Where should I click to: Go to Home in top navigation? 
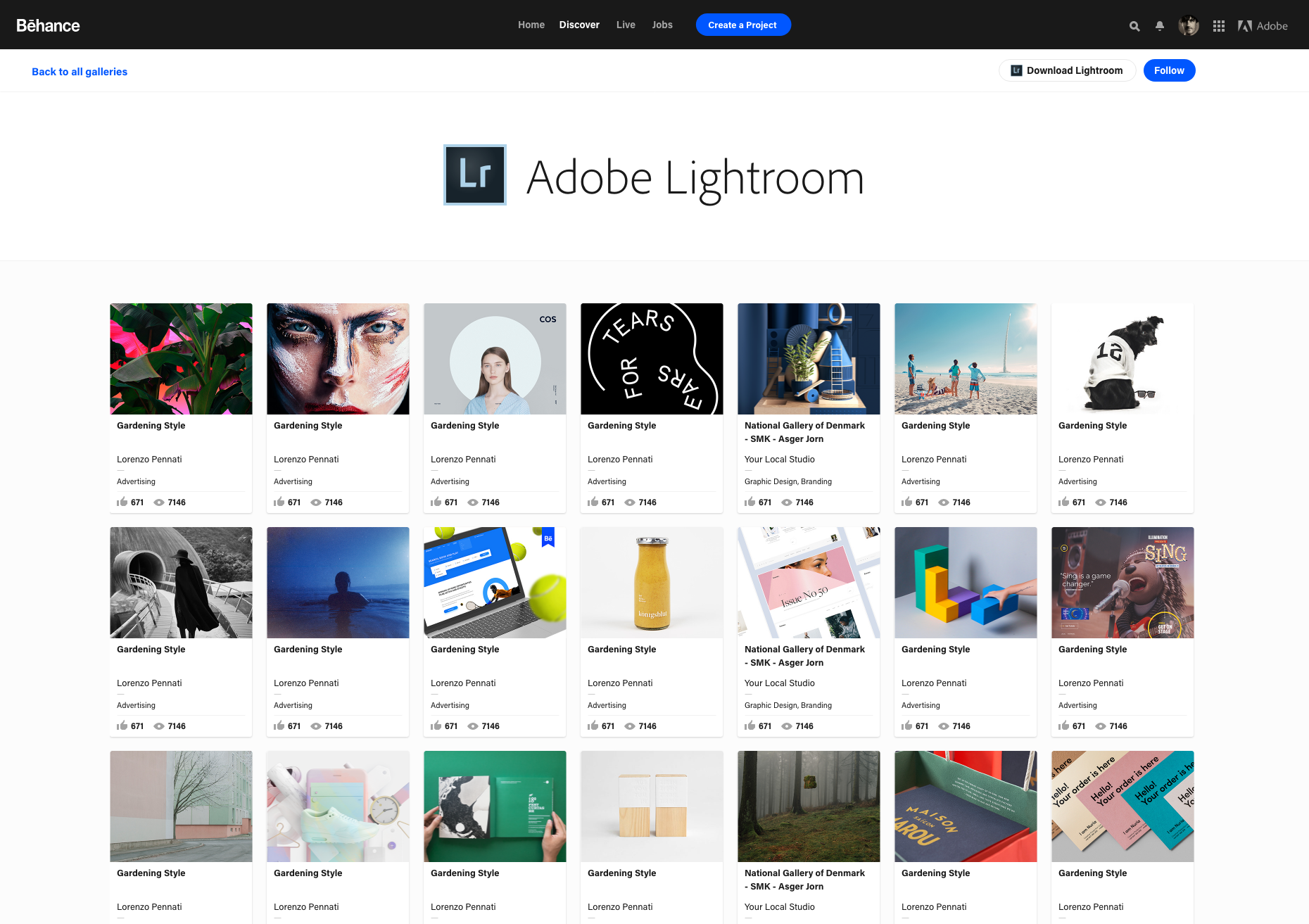point(531,25)
